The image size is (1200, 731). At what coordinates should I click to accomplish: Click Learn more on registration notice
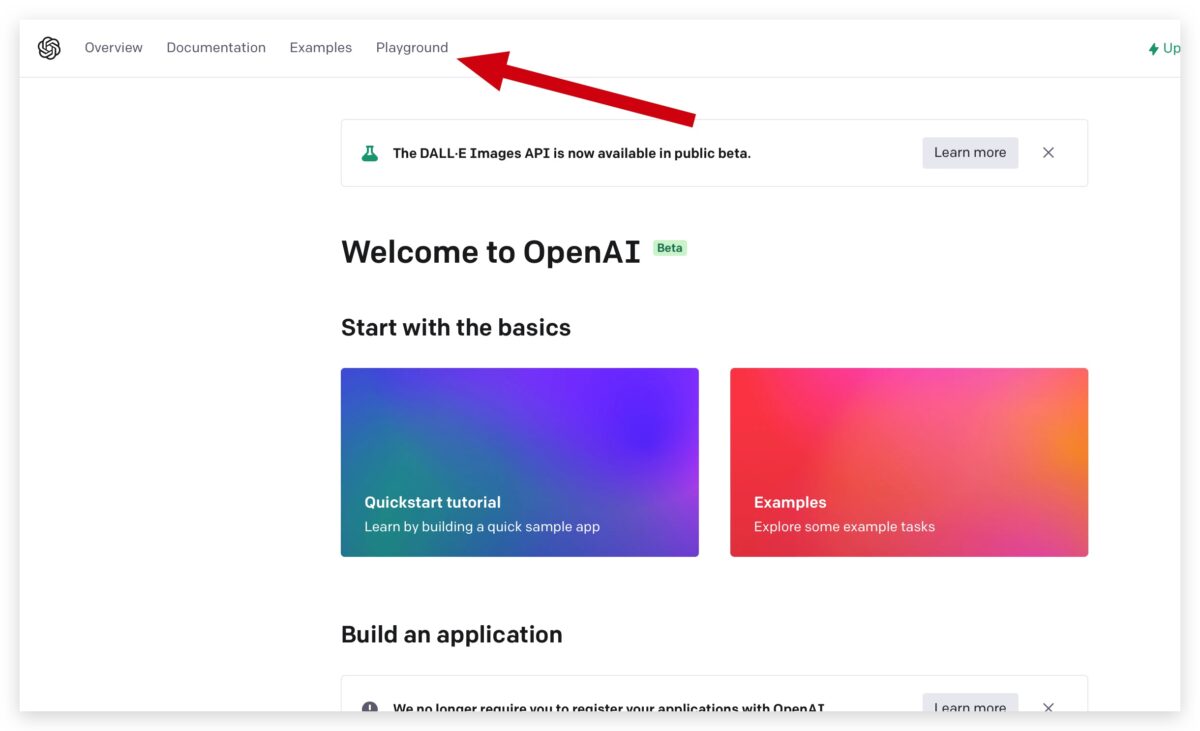pos(970,703)
